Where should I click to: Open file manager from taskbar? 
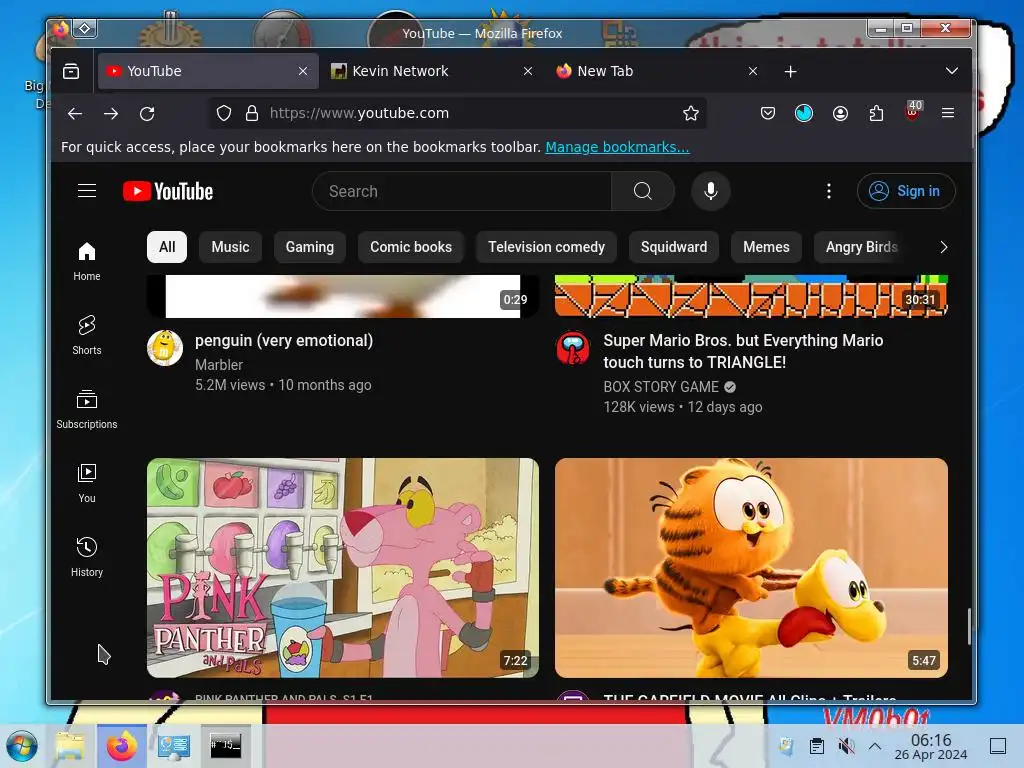tap(70, 746)
